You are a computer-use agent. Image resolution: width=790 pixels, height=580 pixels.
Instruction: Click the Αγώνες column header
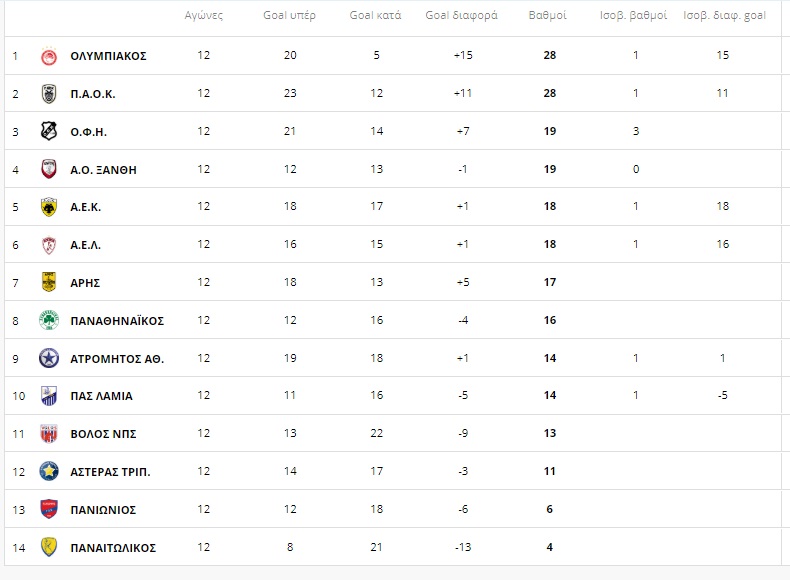(204, 15)
